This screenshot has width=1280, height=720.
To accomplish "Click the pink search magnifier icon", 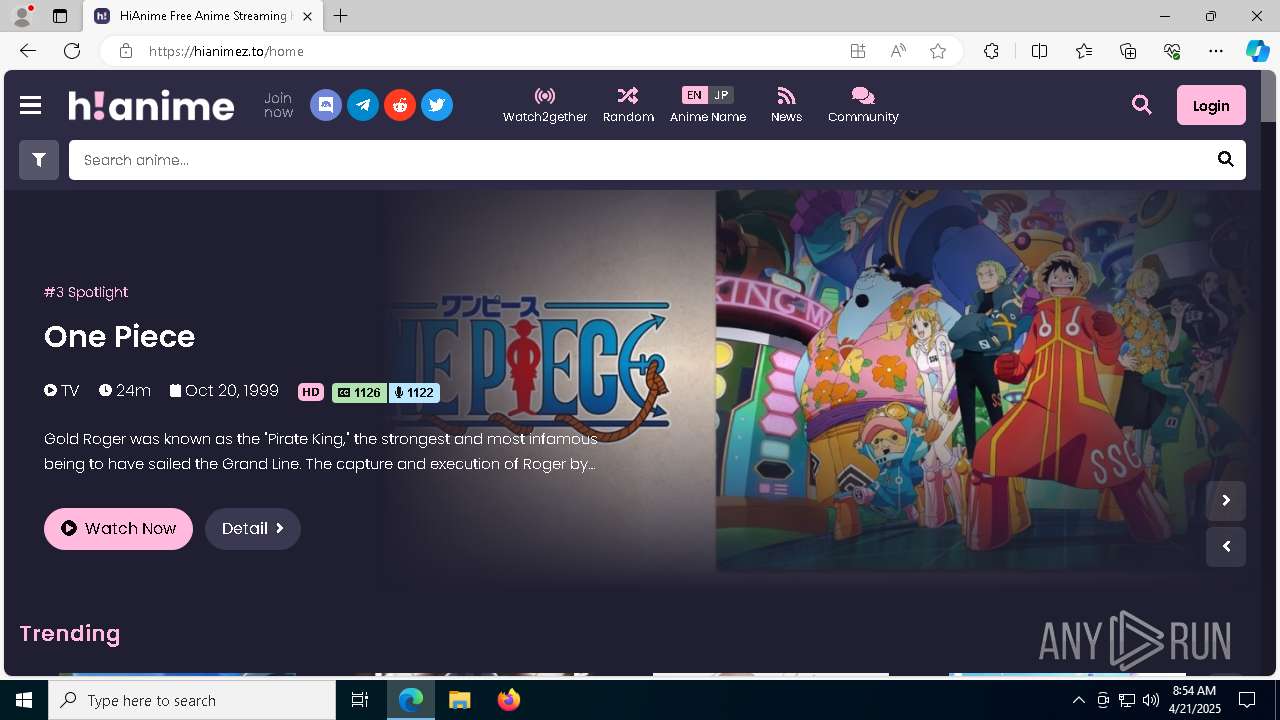I will [1142, 105].
